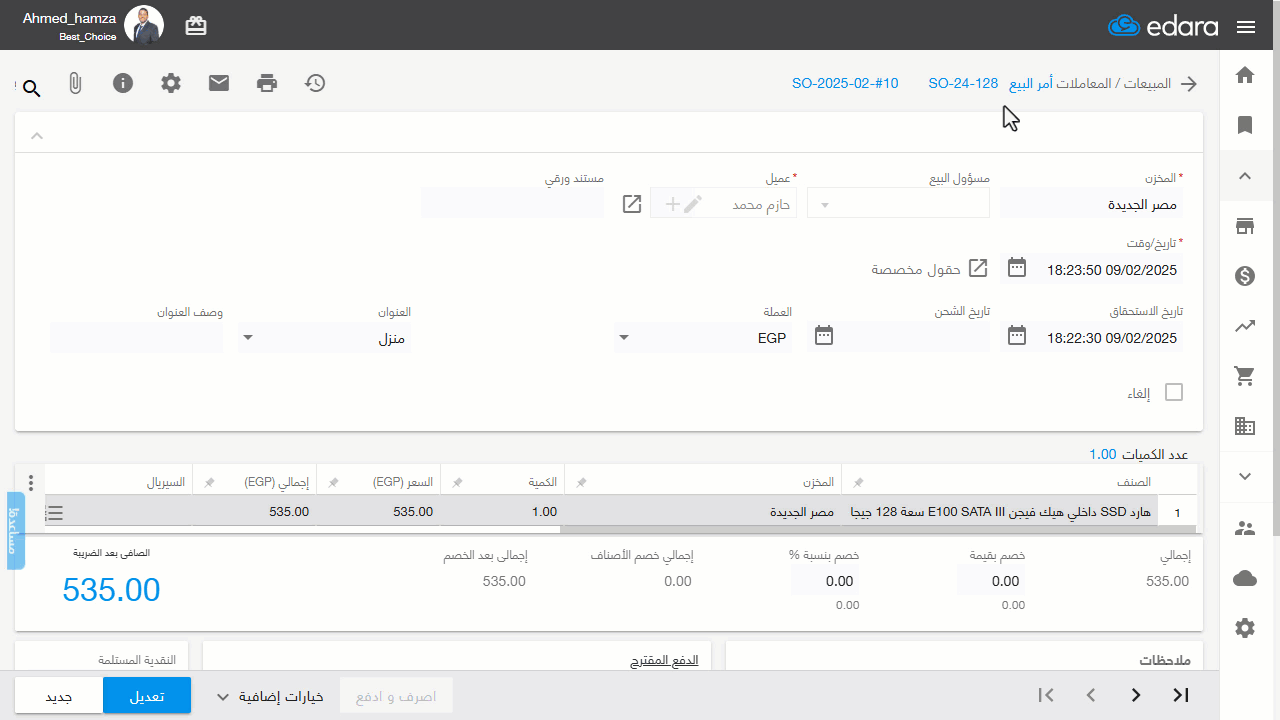Viewport: 1280px width, 720px height.
Task: Open the shopping cart purchasing icon
Action: click(1245, 376)
